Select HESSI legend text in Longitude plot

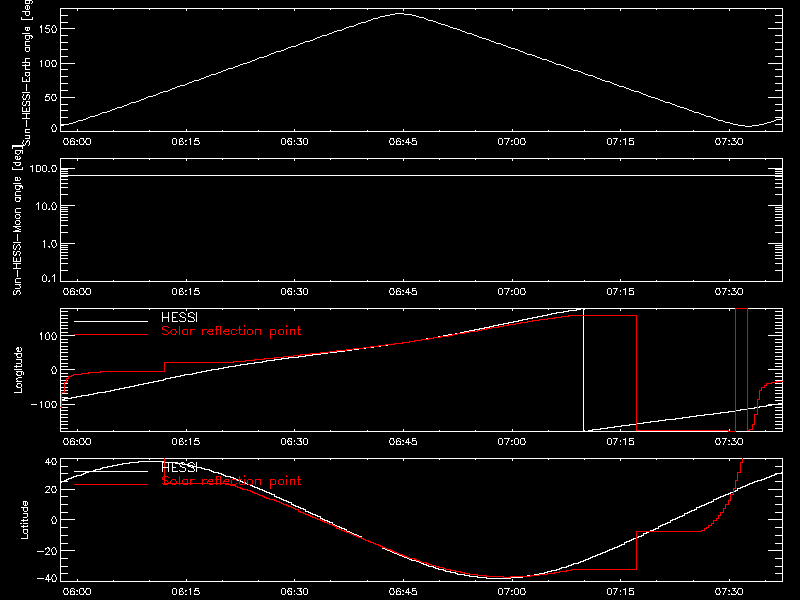click(179, 317)
